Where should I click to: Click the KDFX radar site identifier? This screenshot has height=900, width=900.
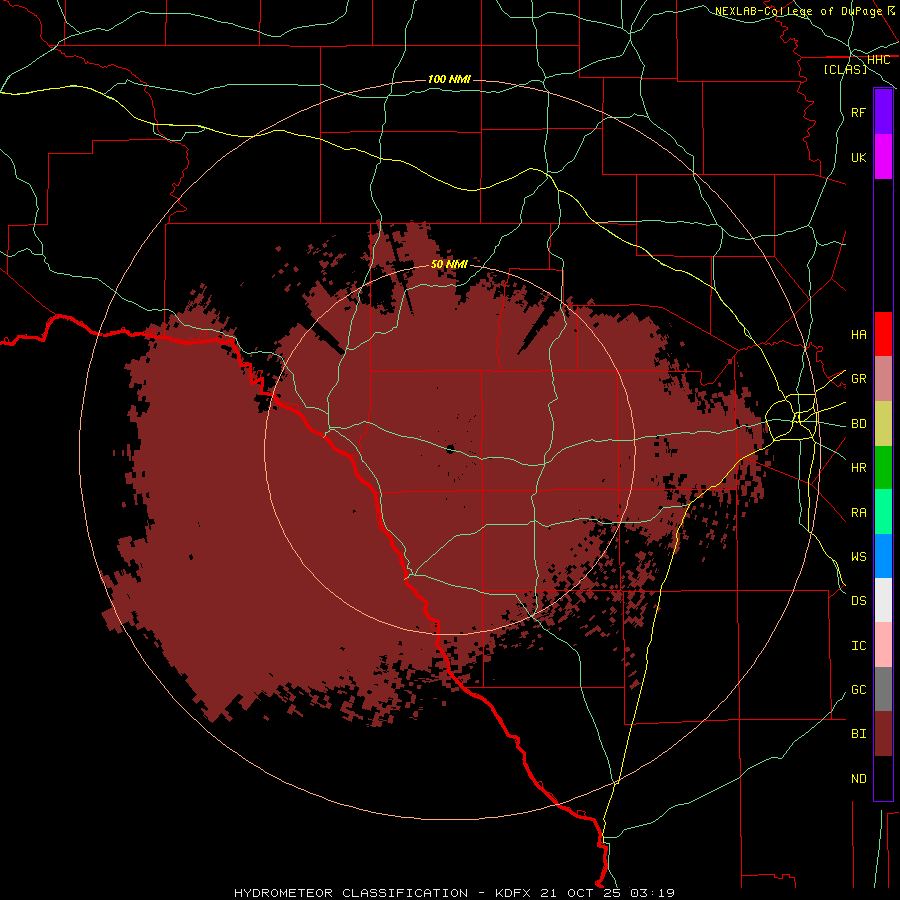513,893
